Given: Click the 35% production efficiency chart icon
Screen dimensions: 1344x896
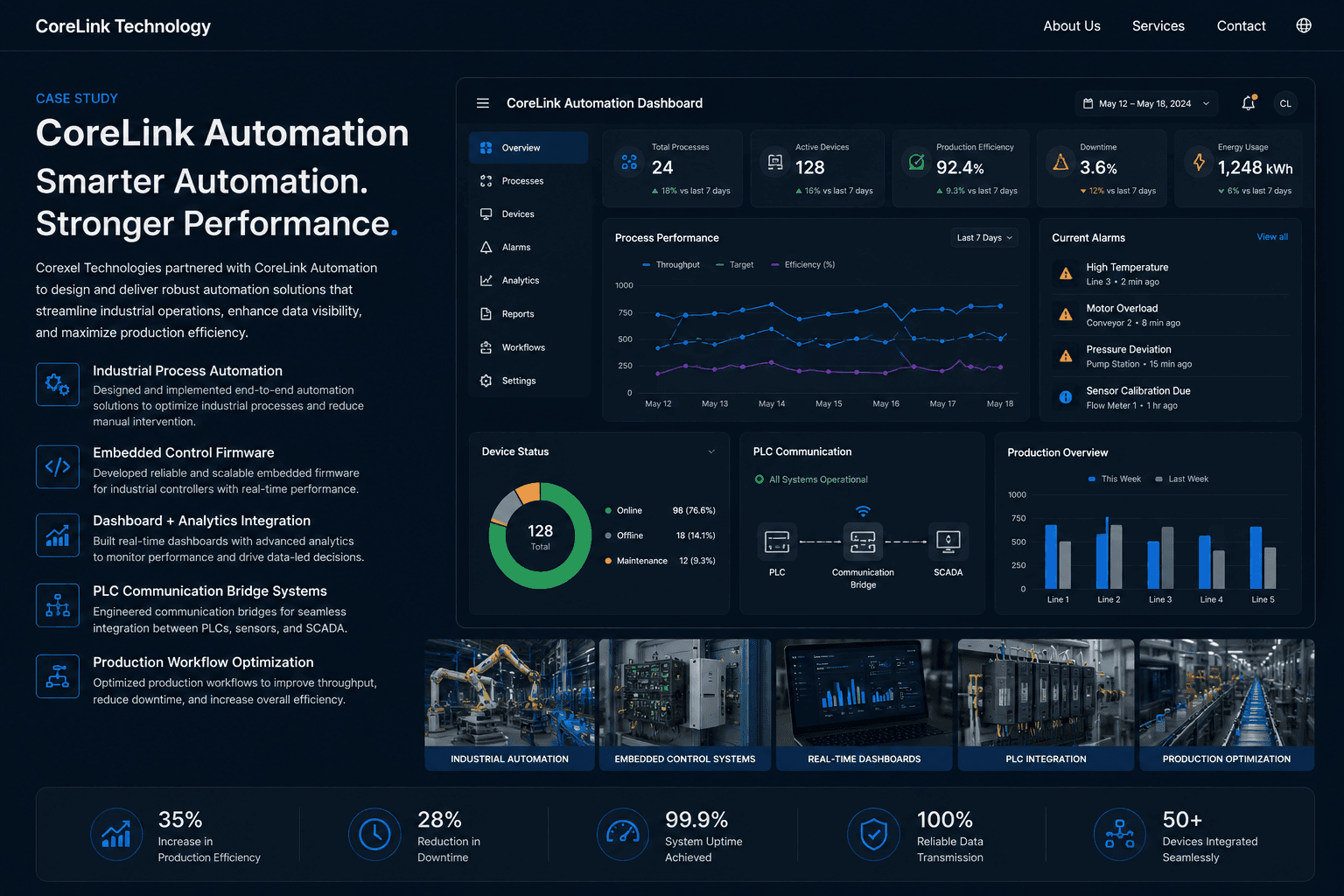Looking at the screenshot, I should pyautogui.click(x=116, y=835).
